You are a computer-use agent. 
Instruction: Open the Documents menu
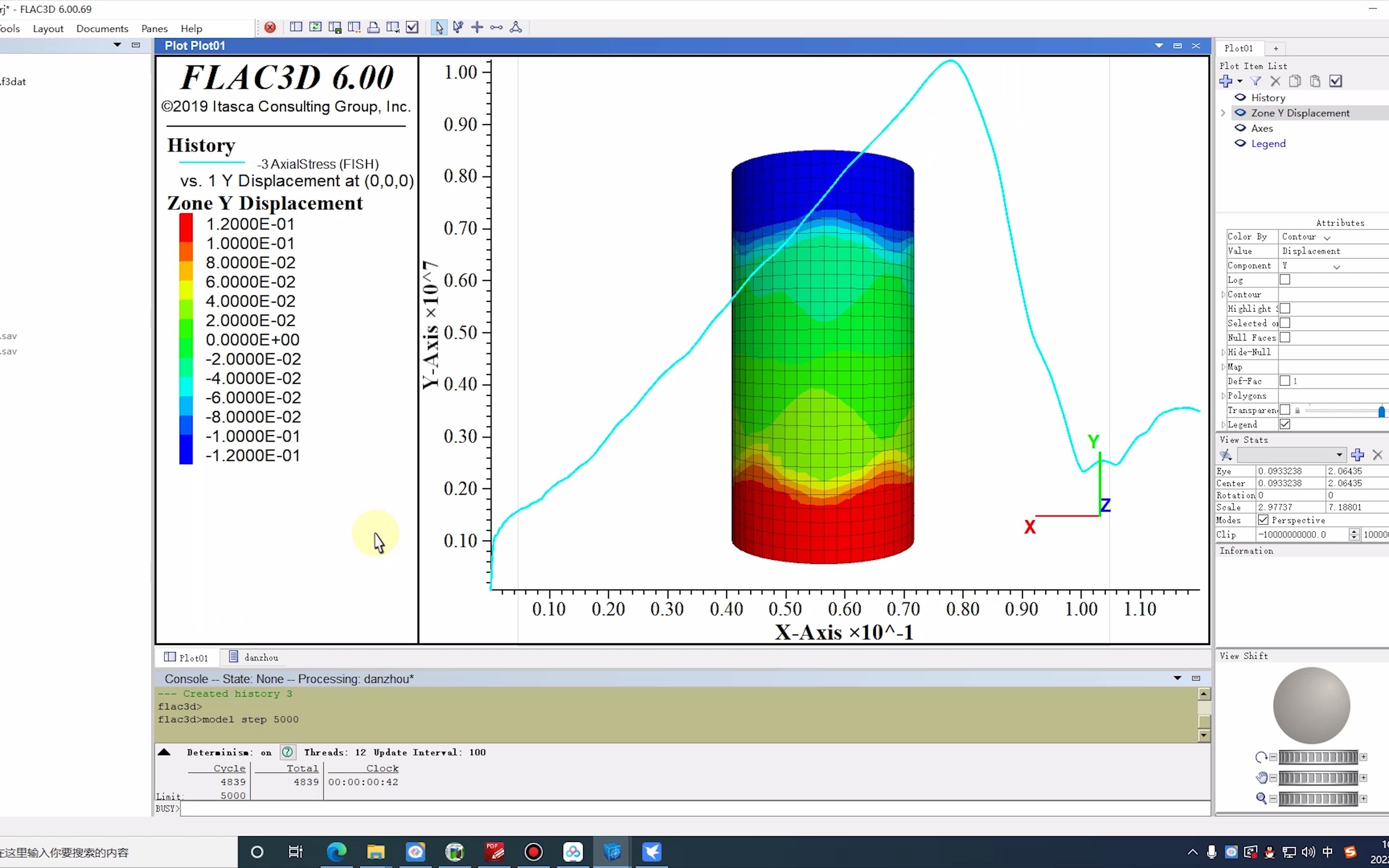(x=102, y=29)
